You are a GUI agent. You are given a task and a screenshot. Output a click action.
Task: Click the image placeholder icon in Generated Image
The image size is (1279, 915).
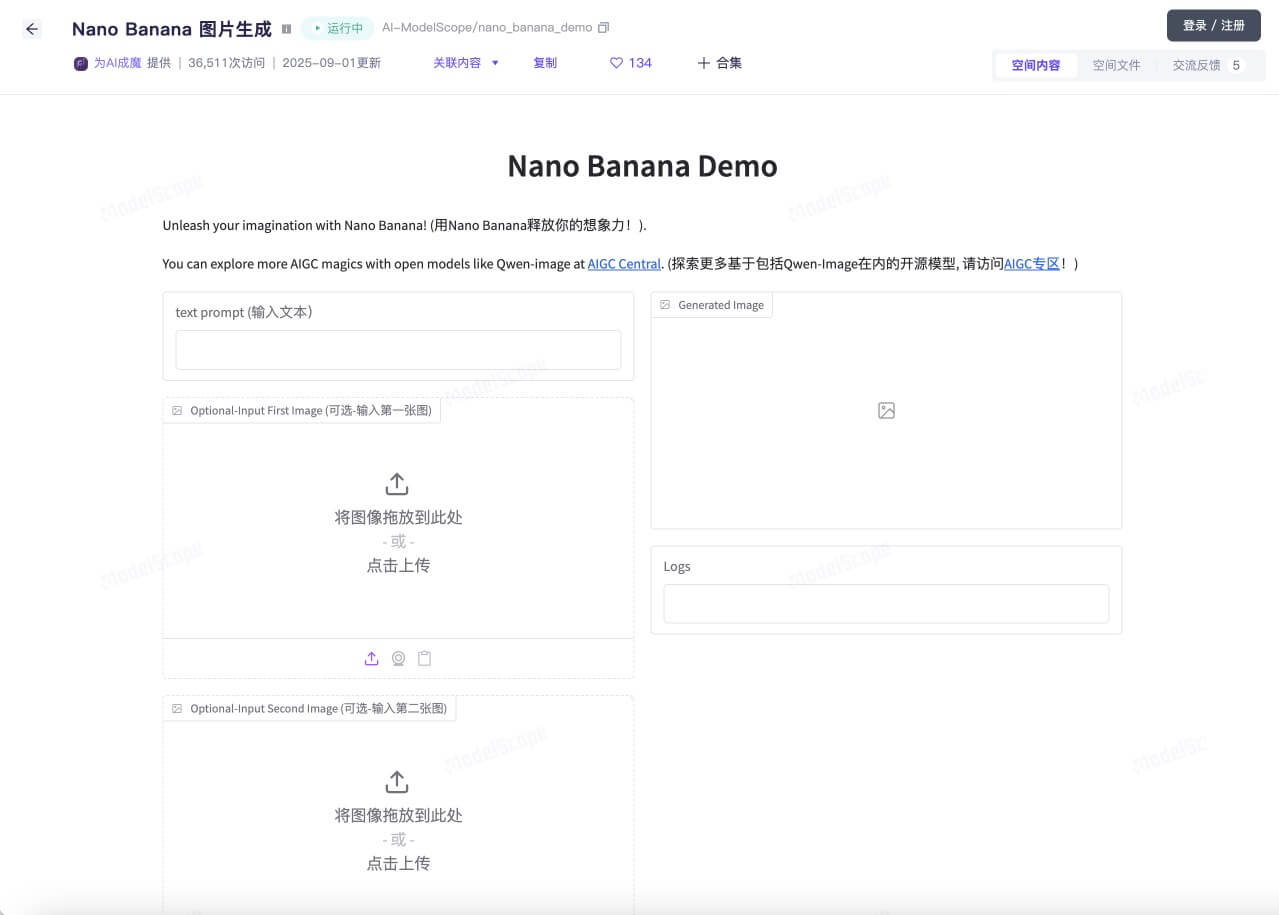click(x=885, y=410)
